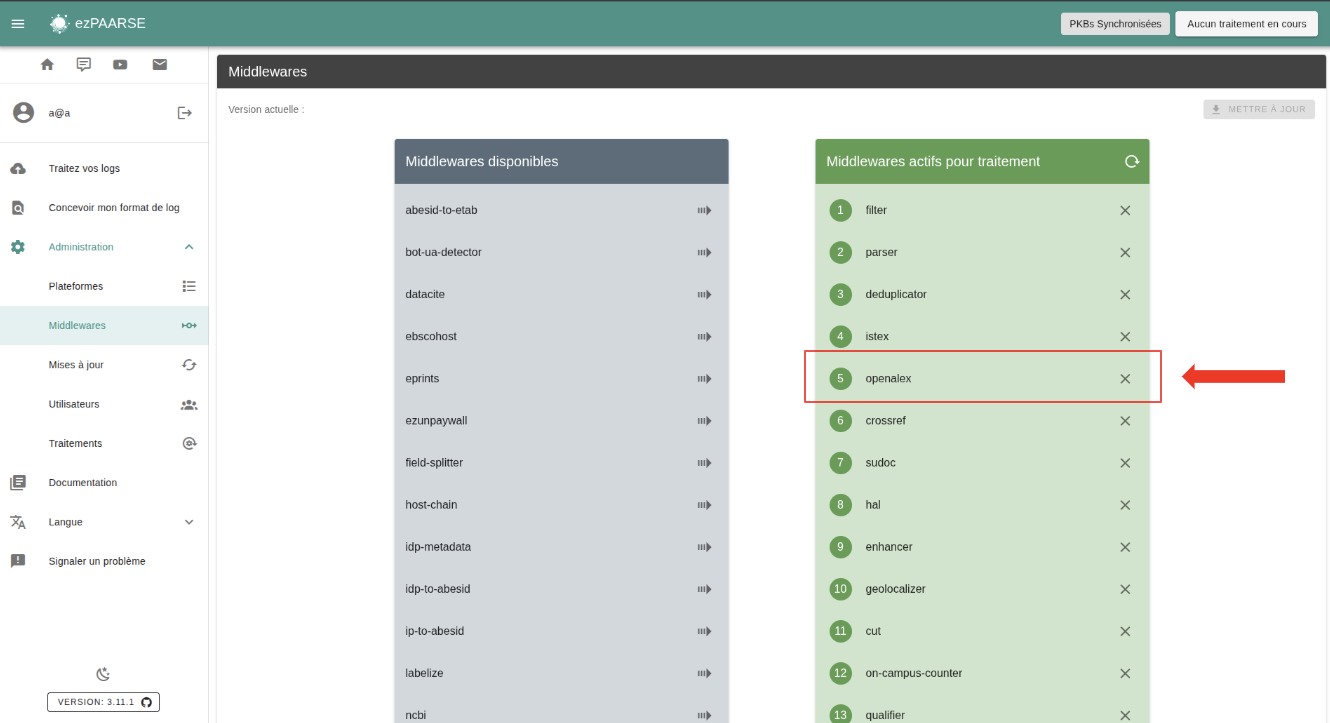
Task: Add ezunpaywall middleware via arrow icon
Action: tap(704, 421)
